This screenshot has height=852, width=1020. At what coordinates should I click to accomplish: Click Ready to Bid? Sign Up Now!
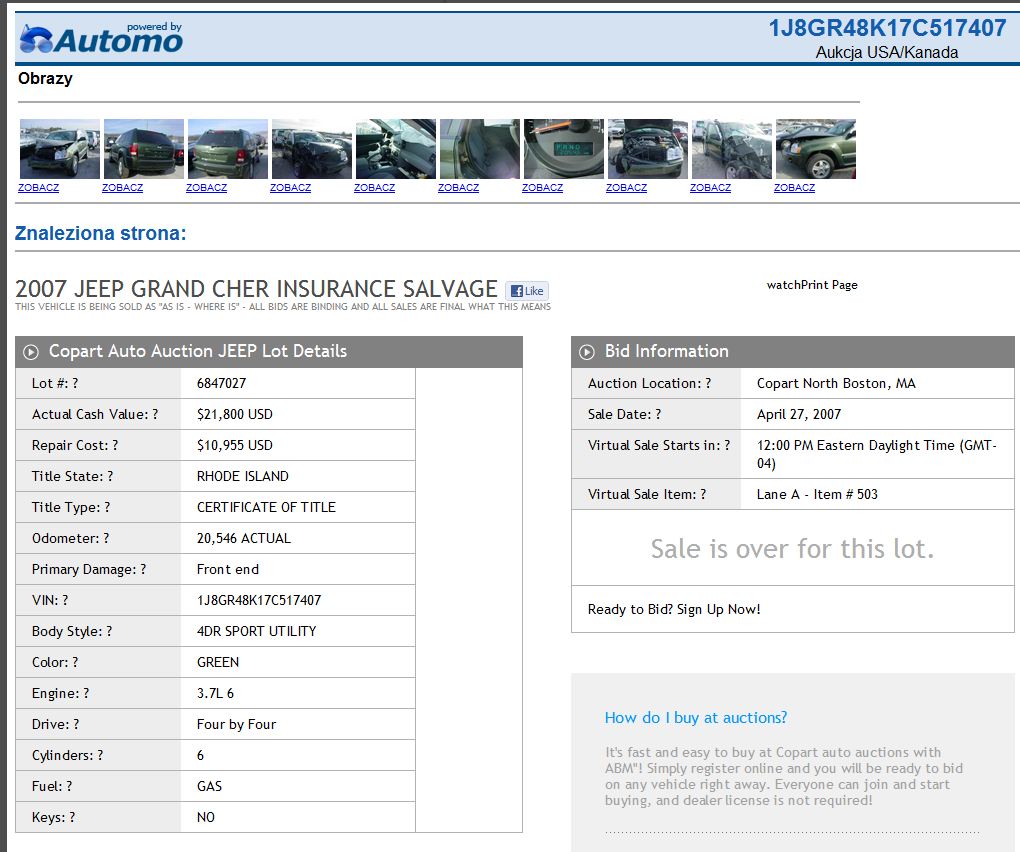[x=674, y=609]
